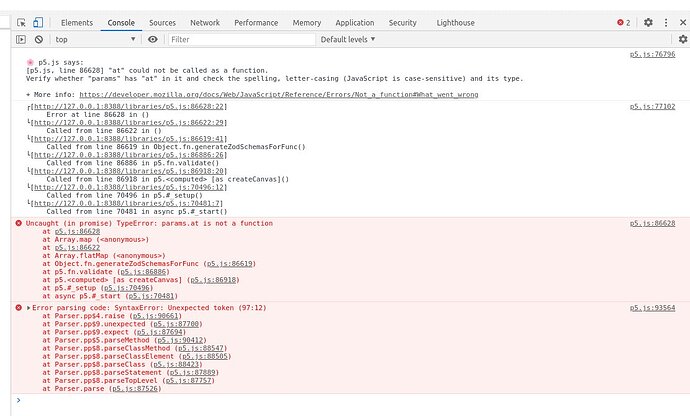Click error icon beside Error parsing code
This screenshot has width=690, height=416.
click(18, 308)
